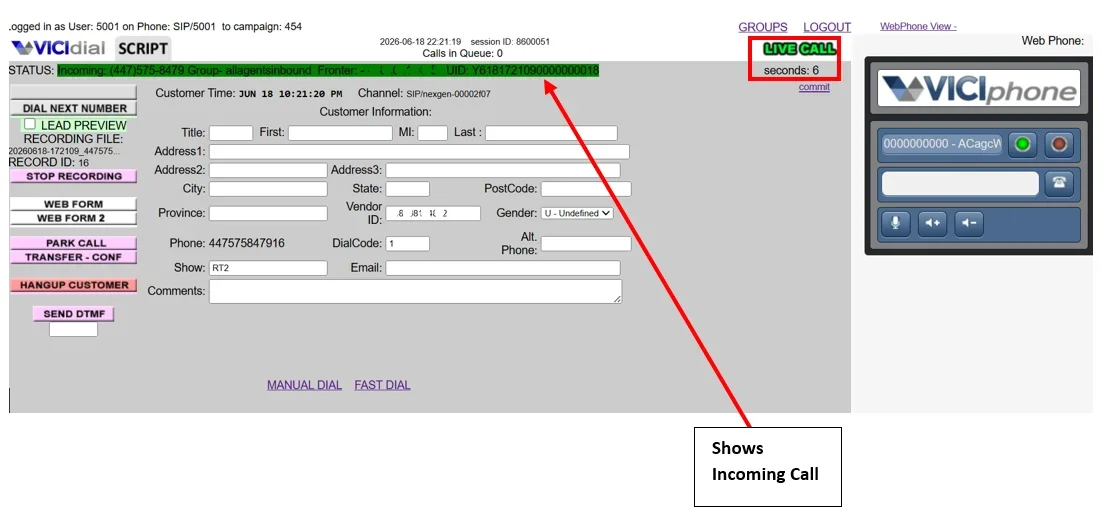Click the 'RECORD ID: 16' text
Screen dimensions: 1111x517
coord(49,162)
